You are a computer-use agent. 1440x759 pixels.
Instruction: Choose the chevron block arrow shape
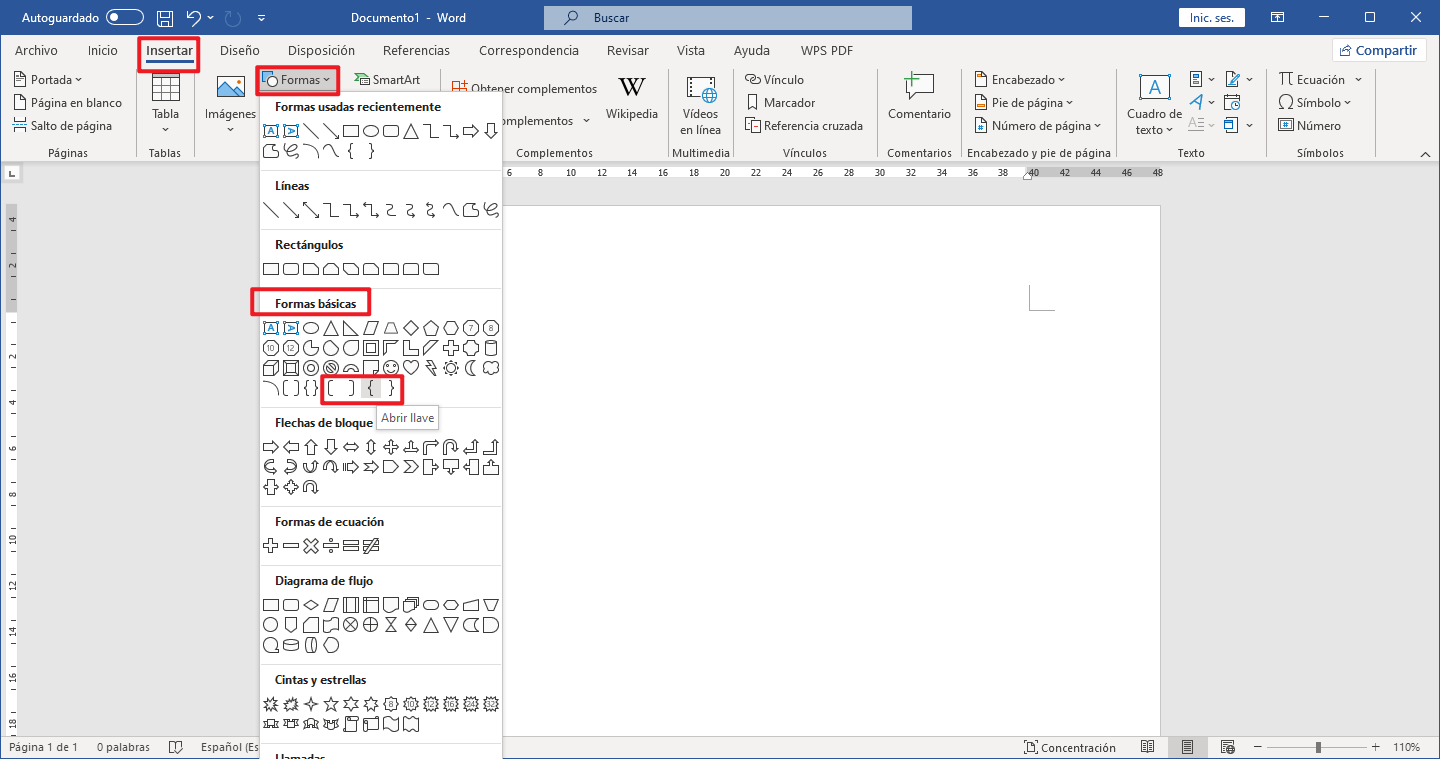point(411,467)
